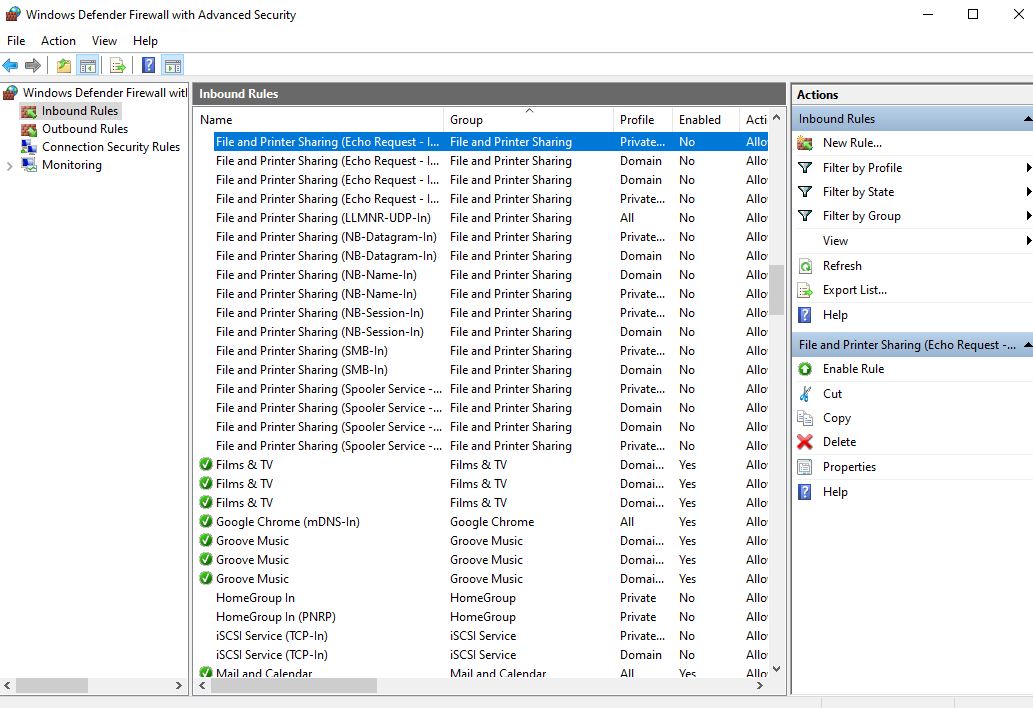The width and height of the screenshot is (1033, 708).
Task: Click the Filter by State funnel icon
Action: coord(805,192)
